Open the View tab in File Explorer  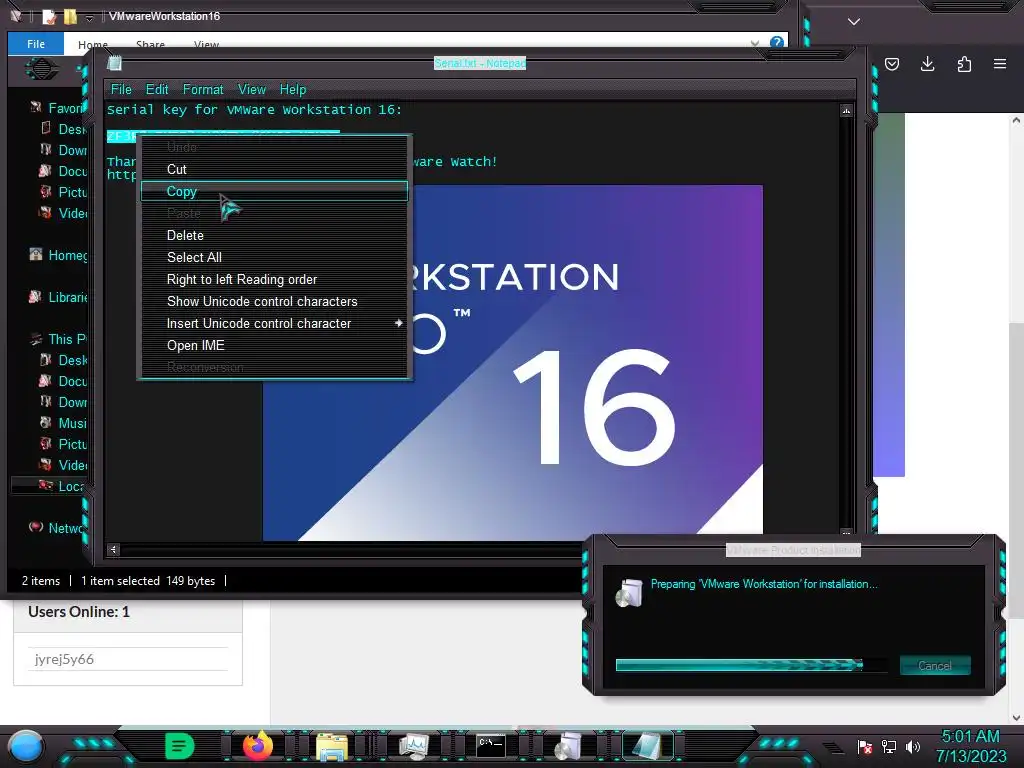tap(206, 44)
